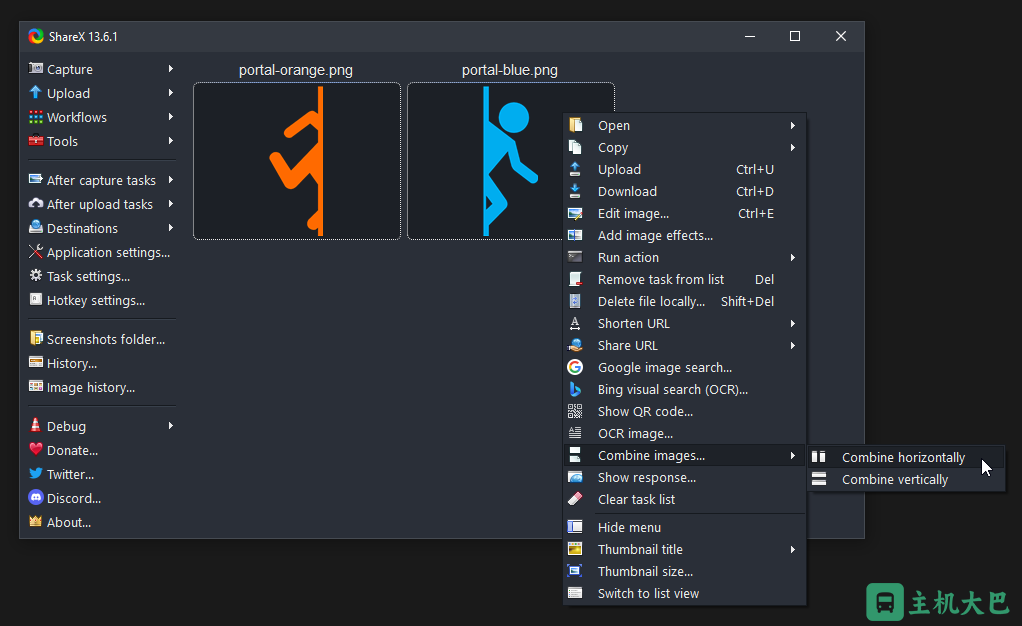Image resolution: width=1022 pixels, height=626 pixels.
Task: Expand the Workflows submenu arrow
Action: (171, 117)
